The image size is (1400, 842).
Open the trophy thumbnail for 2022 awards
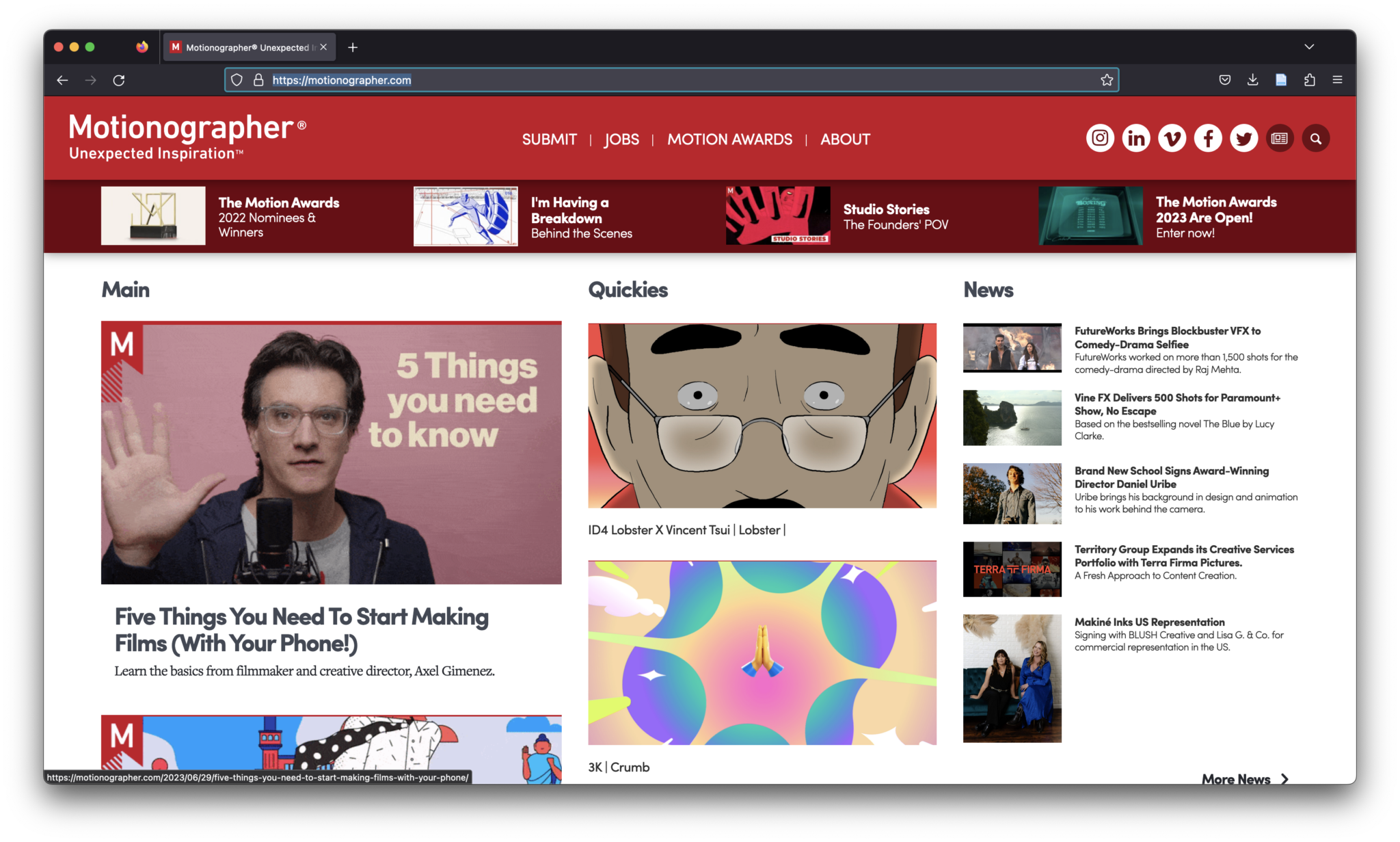tap(153, 215)
